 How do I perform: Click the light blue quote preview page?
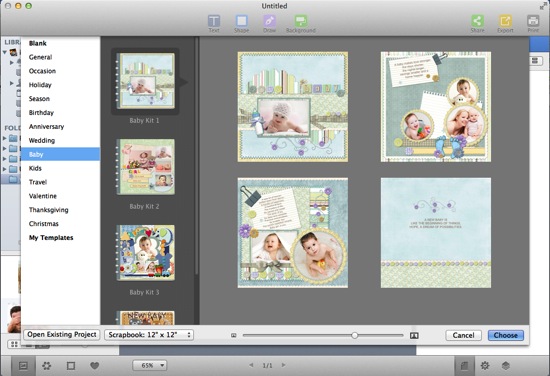436,233
